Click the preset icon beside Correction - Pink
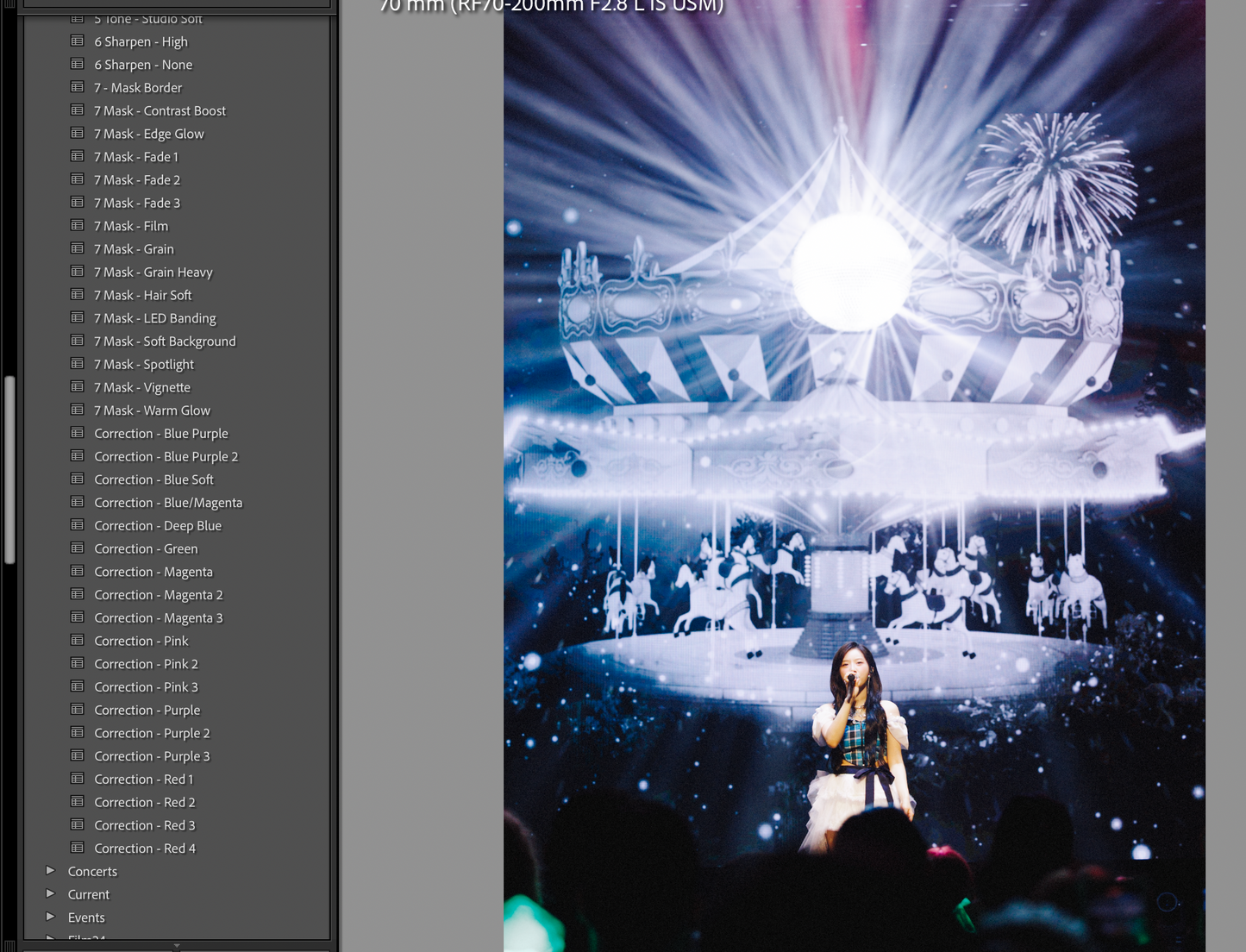The width and height of the screenshot is (1246, 952). pyautogui.click(x=78, y=641)
